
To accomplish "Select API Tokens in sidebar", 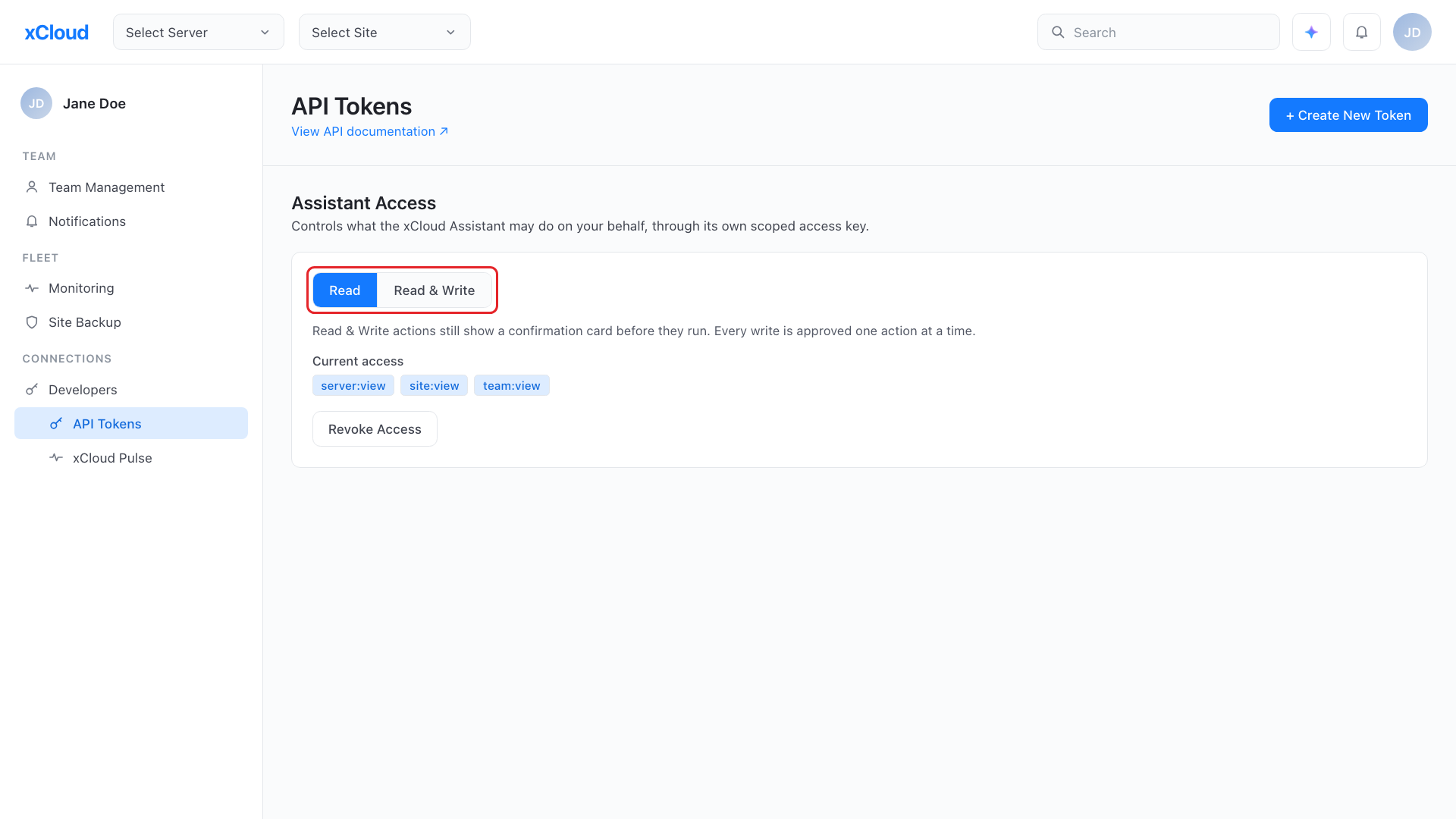I will pyautogui.click(x=131, y=423).
